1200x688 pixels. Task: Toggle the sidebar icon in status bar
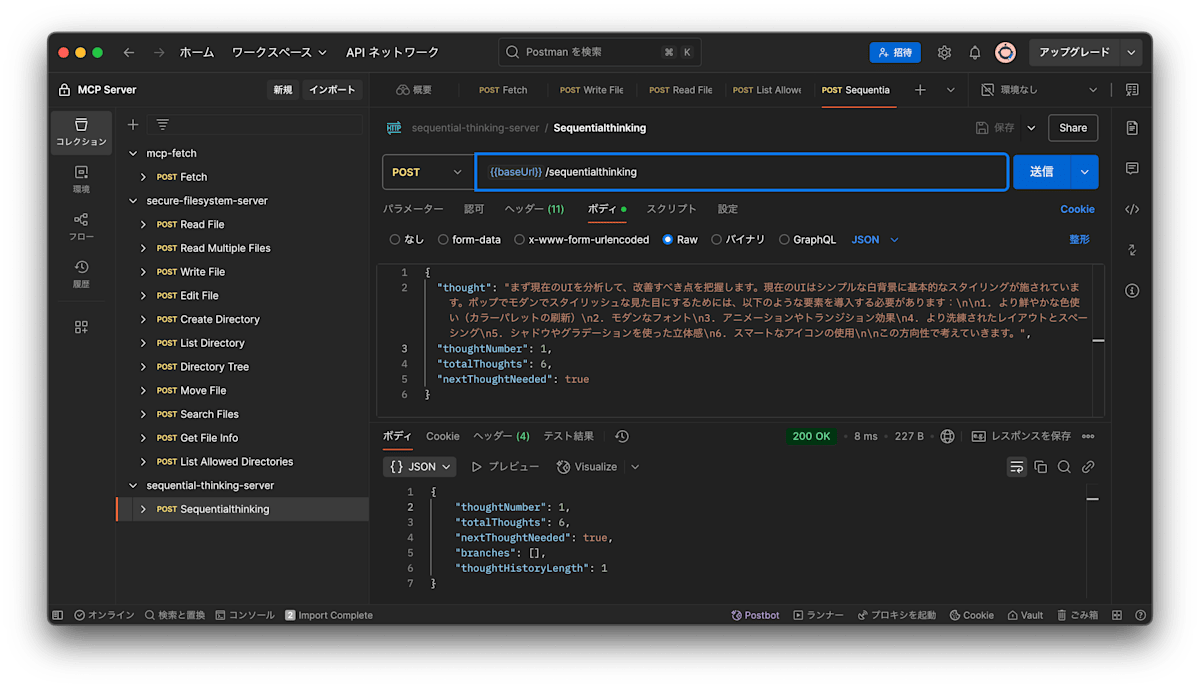(x=58, y=615)
